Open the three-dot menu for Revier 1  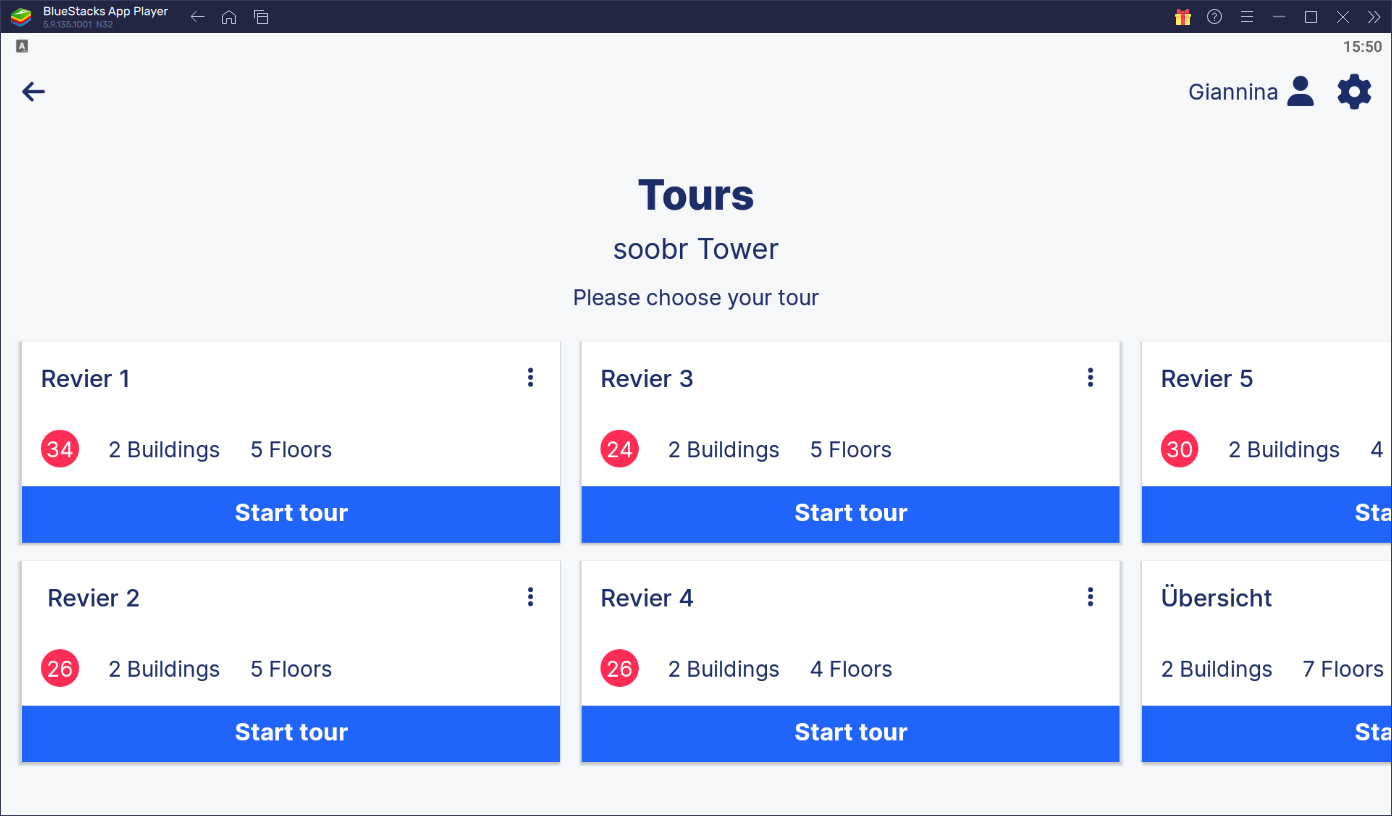(530, 378)
